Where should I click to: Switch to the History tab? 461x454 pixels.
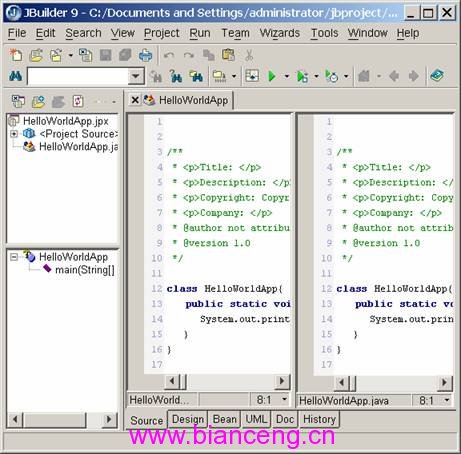(x=319, y=419)
